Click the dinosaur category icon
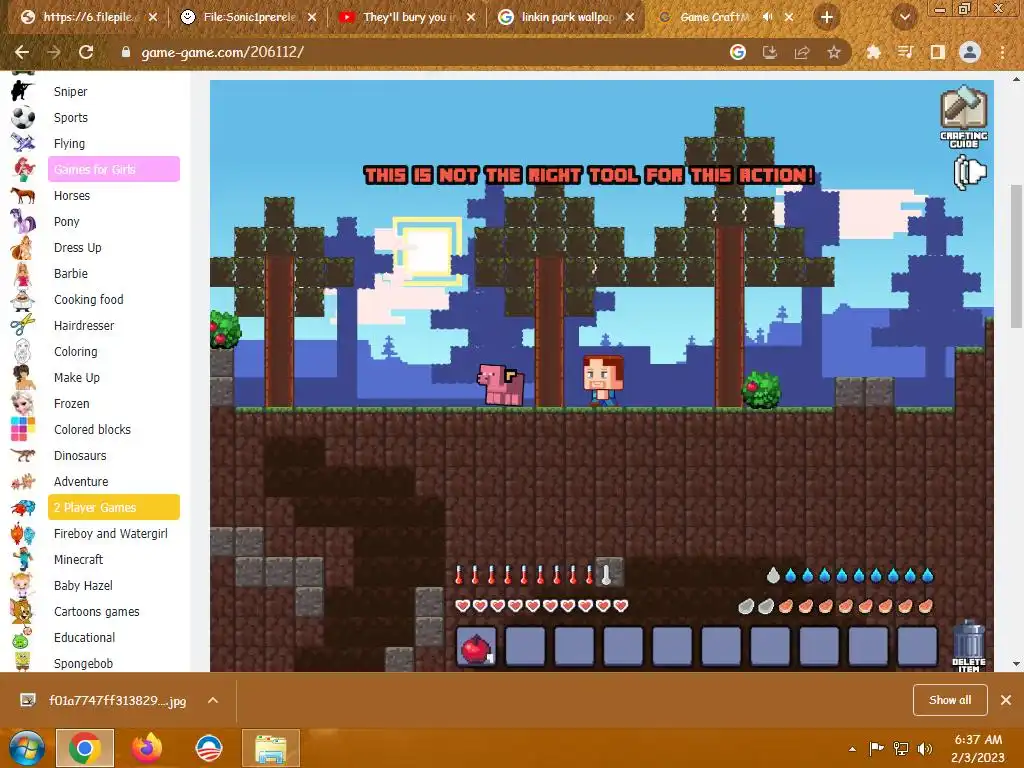The height and width of the screenshot is (768, 1024). point(22,455)
